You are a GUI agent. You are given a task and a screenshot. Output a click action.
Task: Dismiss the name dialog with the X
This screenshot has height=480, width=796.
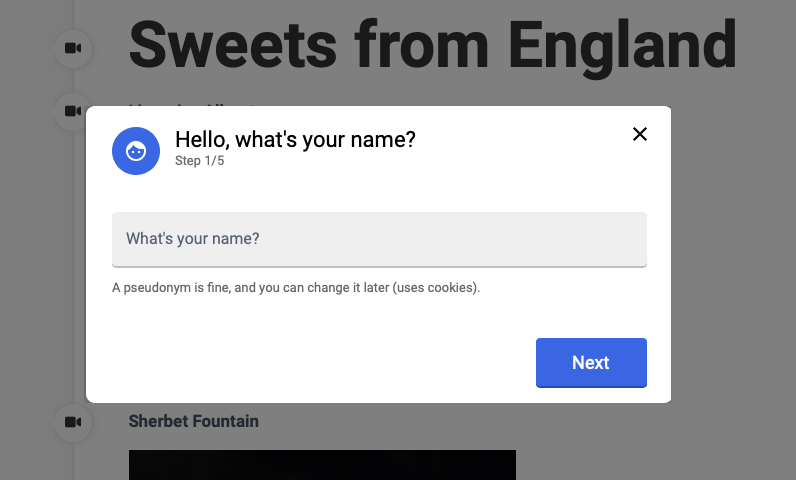coord(640,134)
